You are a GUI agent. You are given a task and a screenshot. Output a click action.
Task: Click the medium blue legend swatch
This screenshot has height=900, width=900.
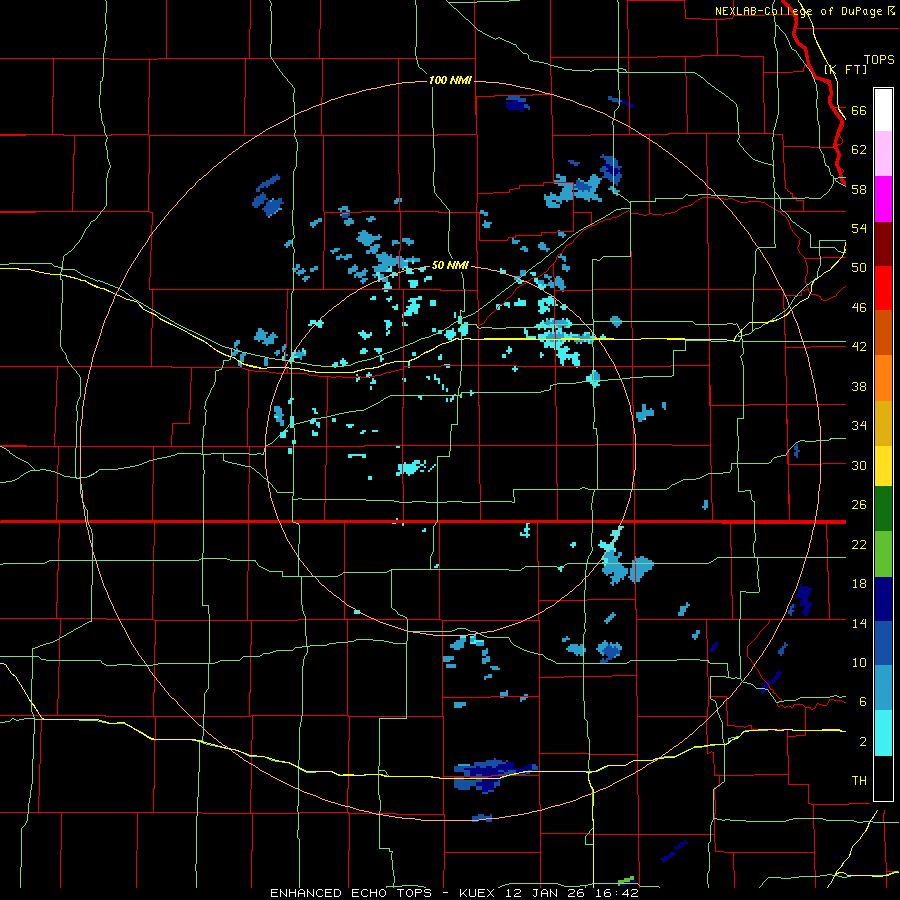883,643
